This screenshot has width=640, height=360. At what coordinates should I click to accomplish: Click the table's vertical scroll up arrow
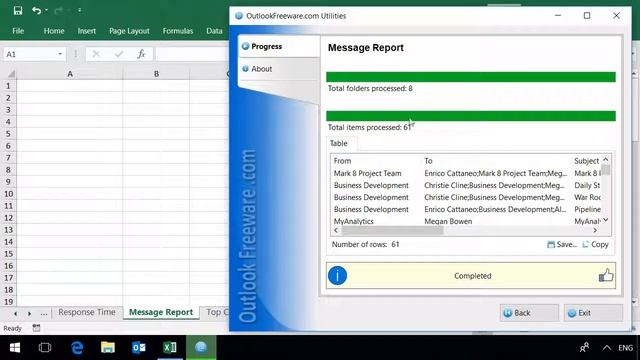click(606, 160)
